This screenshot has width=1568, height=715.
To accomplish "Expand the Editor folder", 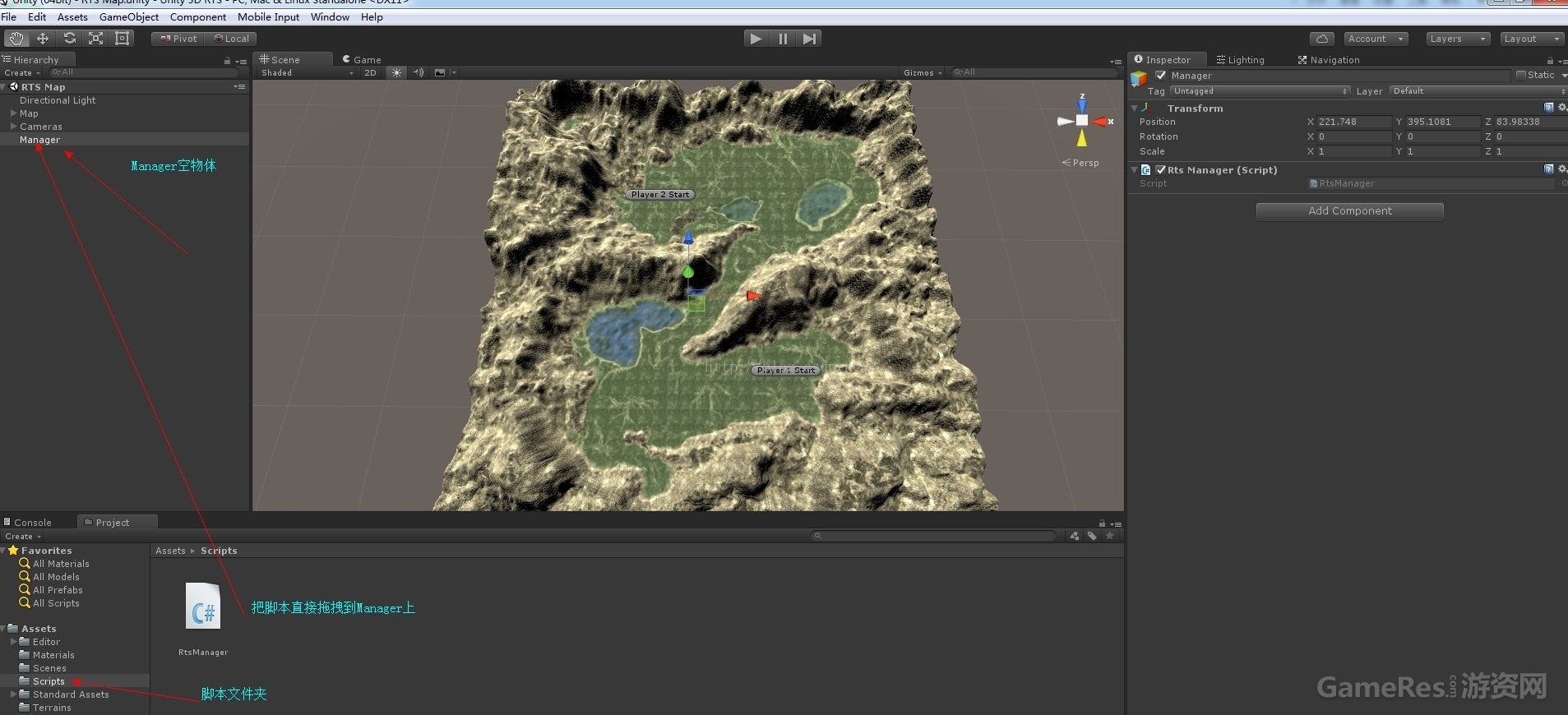I will tap(13, 642).
